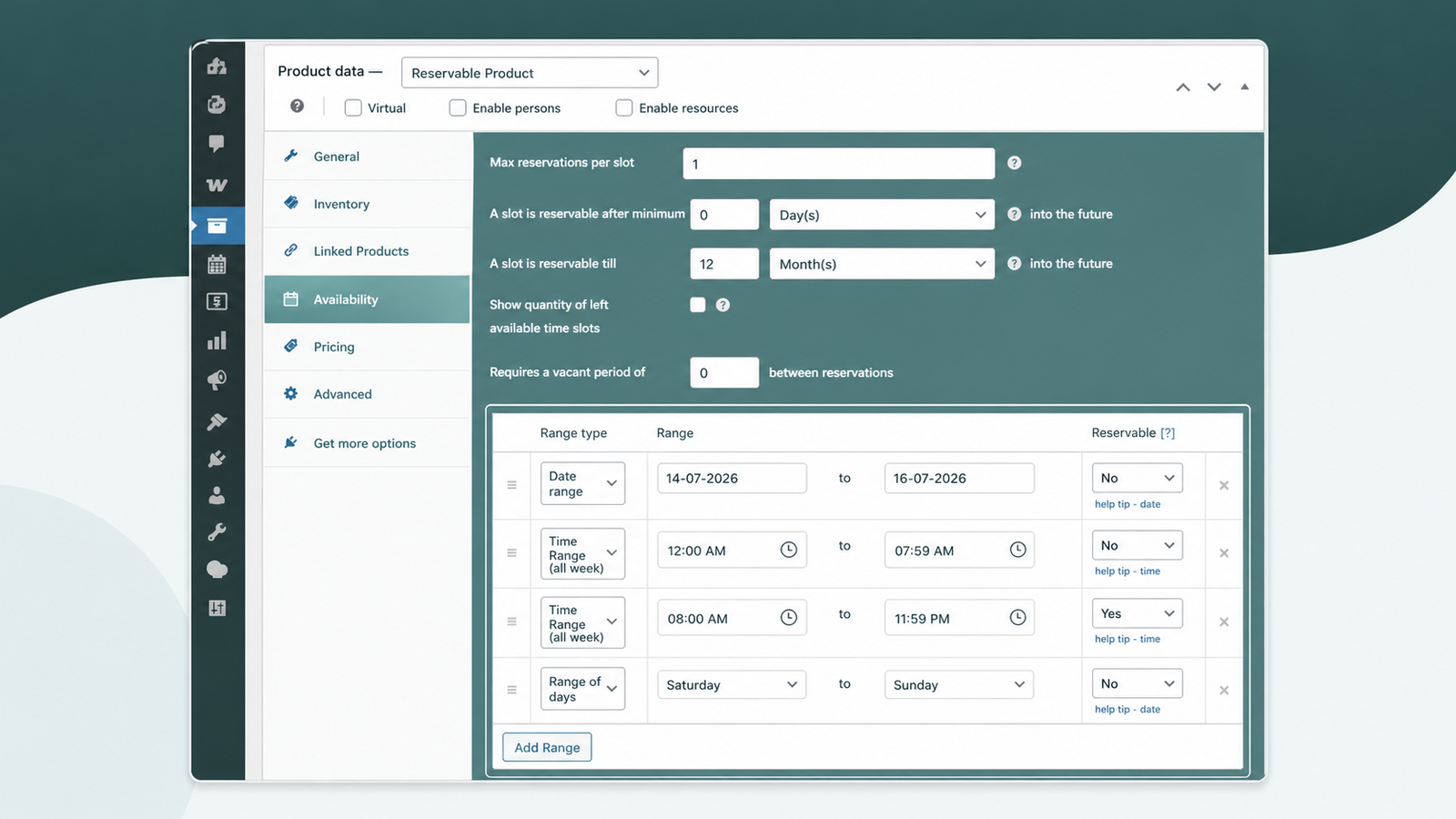Focus the reservable till field showing 12
The height and width of the screenshot is (819, 1456).
tap(724, 264)
